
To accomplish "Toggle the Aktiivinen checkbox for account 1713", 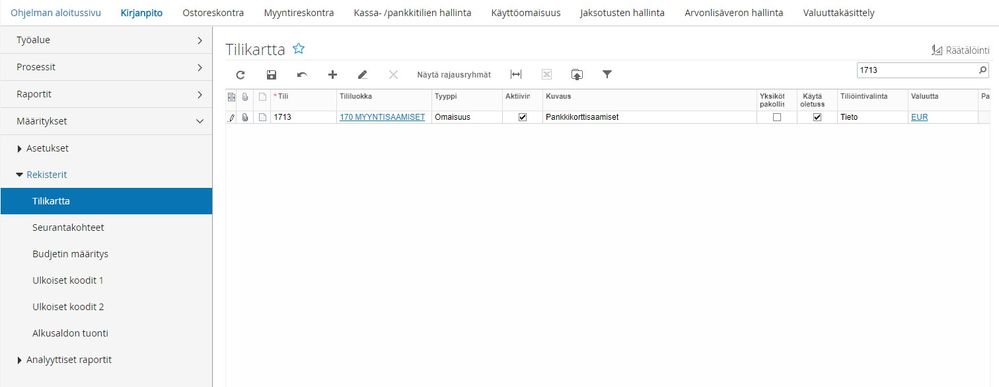I will (522, 117).
